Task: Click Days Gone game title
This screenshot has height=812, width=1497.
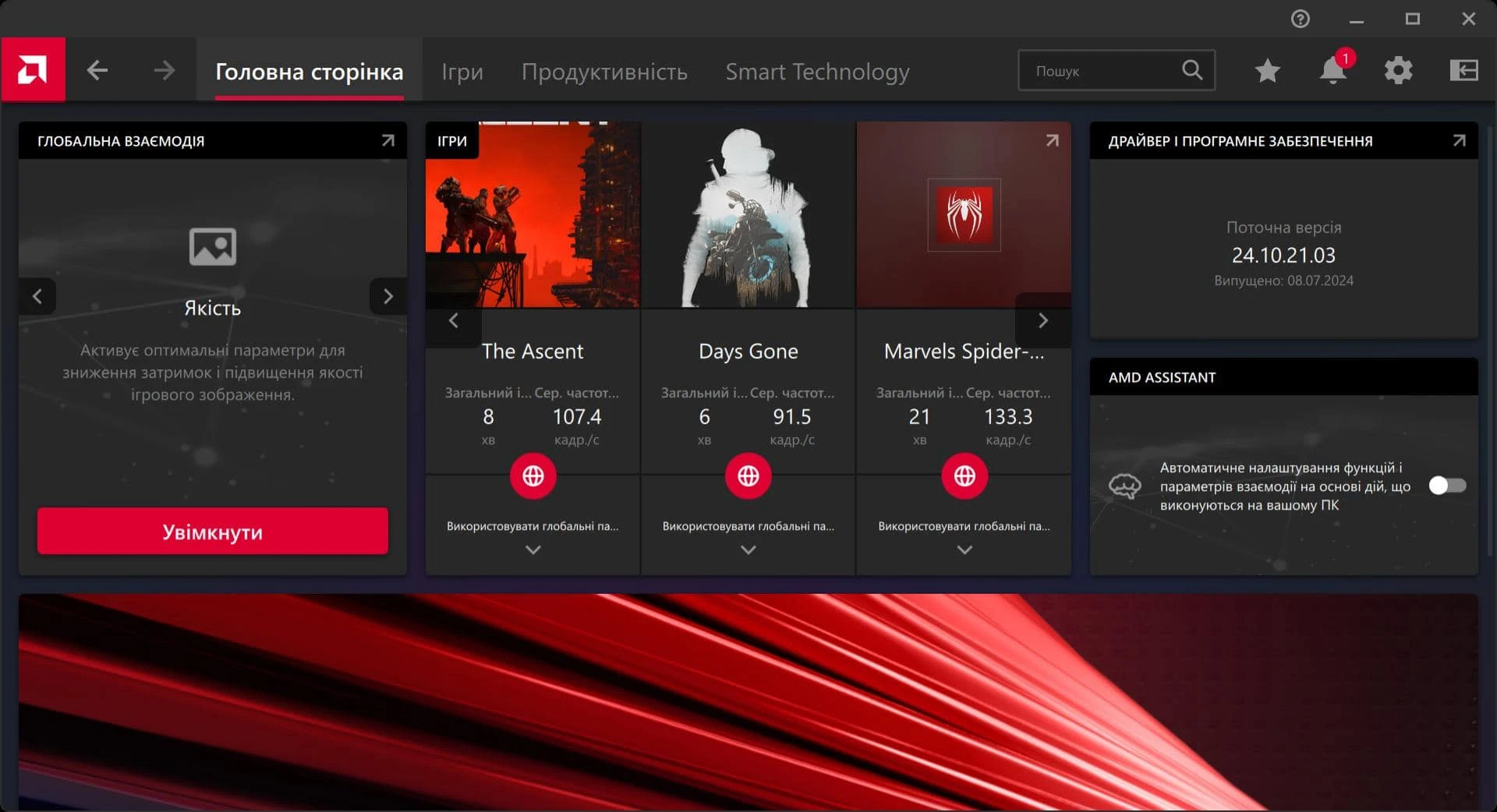Action: pyautogui.click(x=748, y=351)
